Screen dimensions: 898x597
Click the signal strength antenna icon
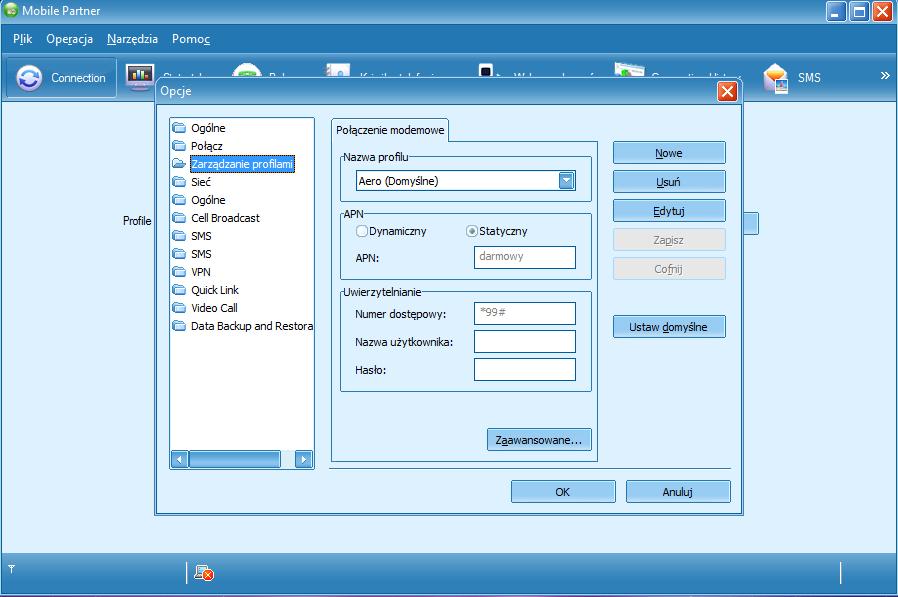11,570
